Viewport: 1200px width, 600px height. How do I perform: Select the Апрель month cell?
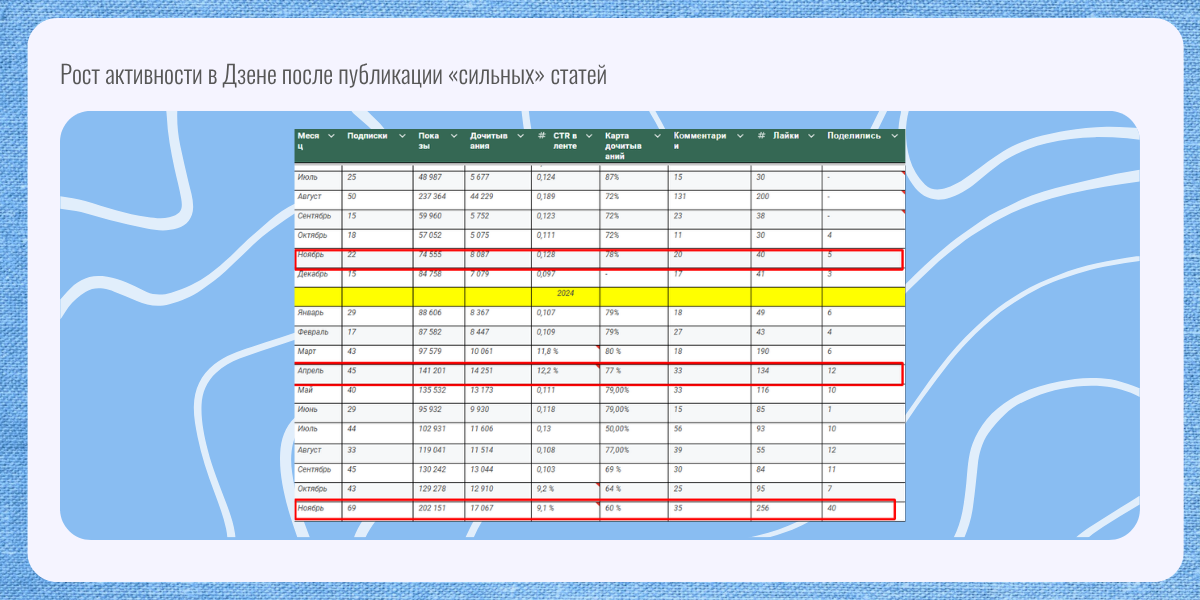(318, 371)
